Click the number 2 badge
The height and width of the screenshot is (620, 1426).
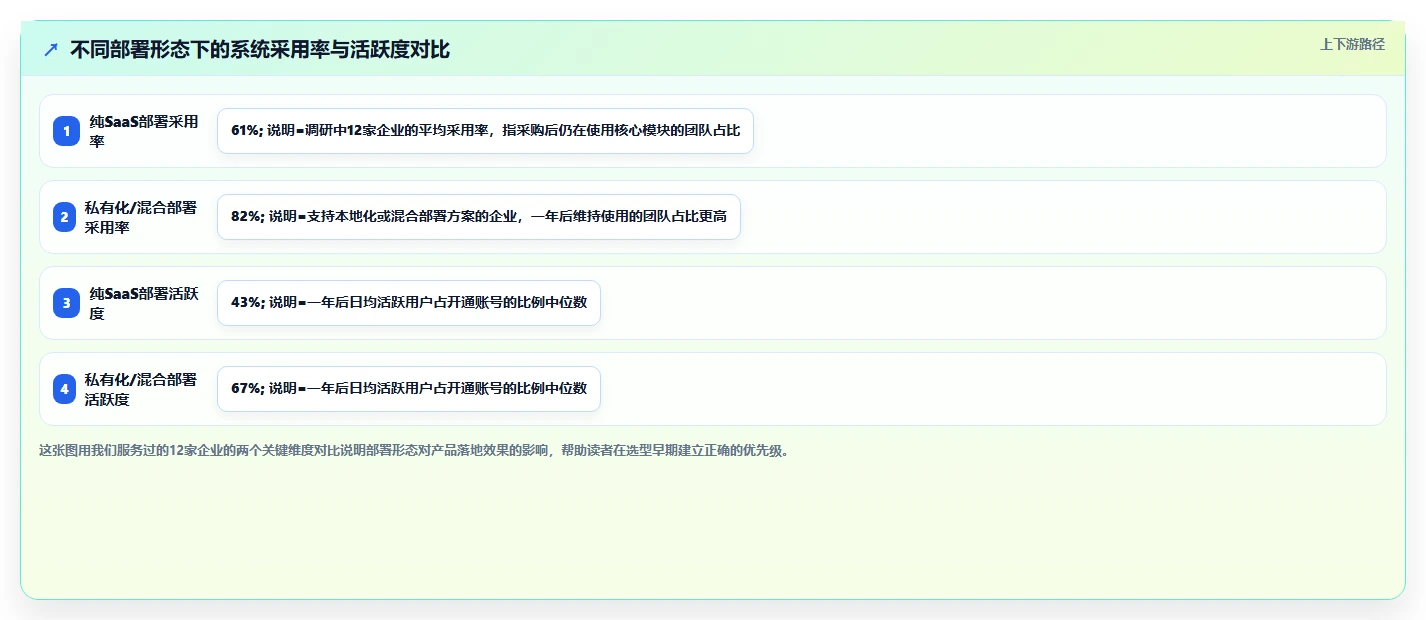[x=66, y=217]
